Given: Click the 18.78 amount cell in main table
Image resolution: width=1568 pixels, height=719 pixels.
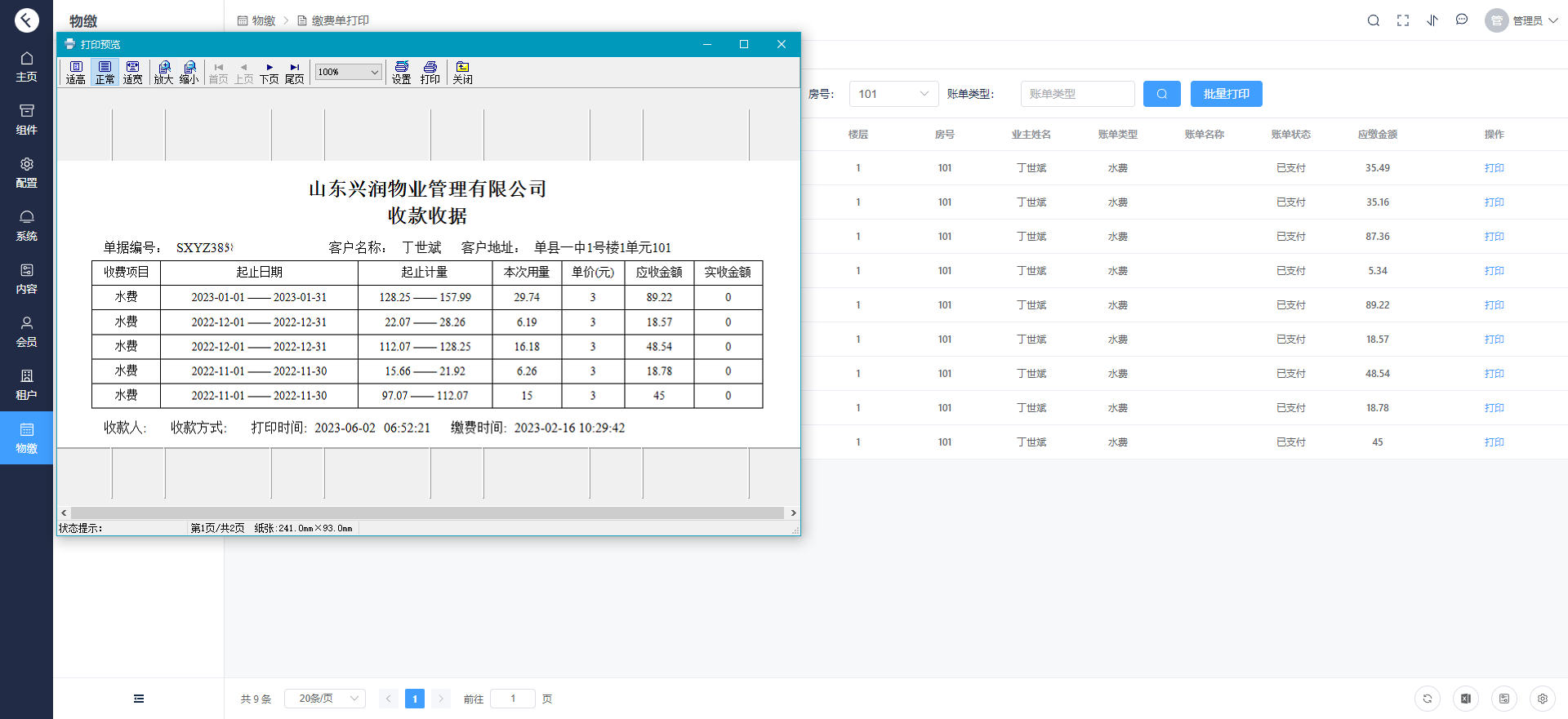Looking at the screenshot, I should click(1378, 408).
